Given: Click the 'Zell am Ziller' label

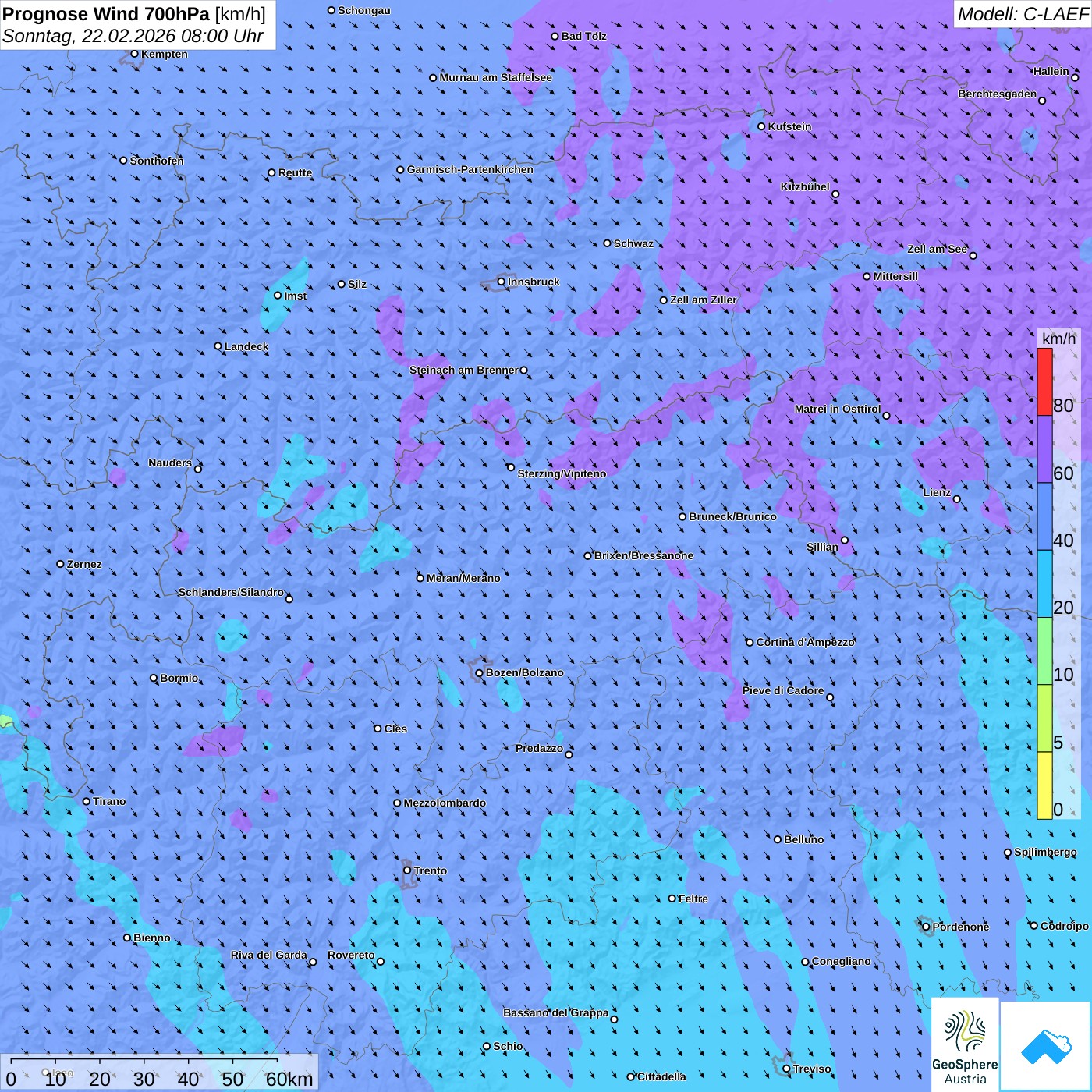Looking at the screenshot, I should pos(703,300).
